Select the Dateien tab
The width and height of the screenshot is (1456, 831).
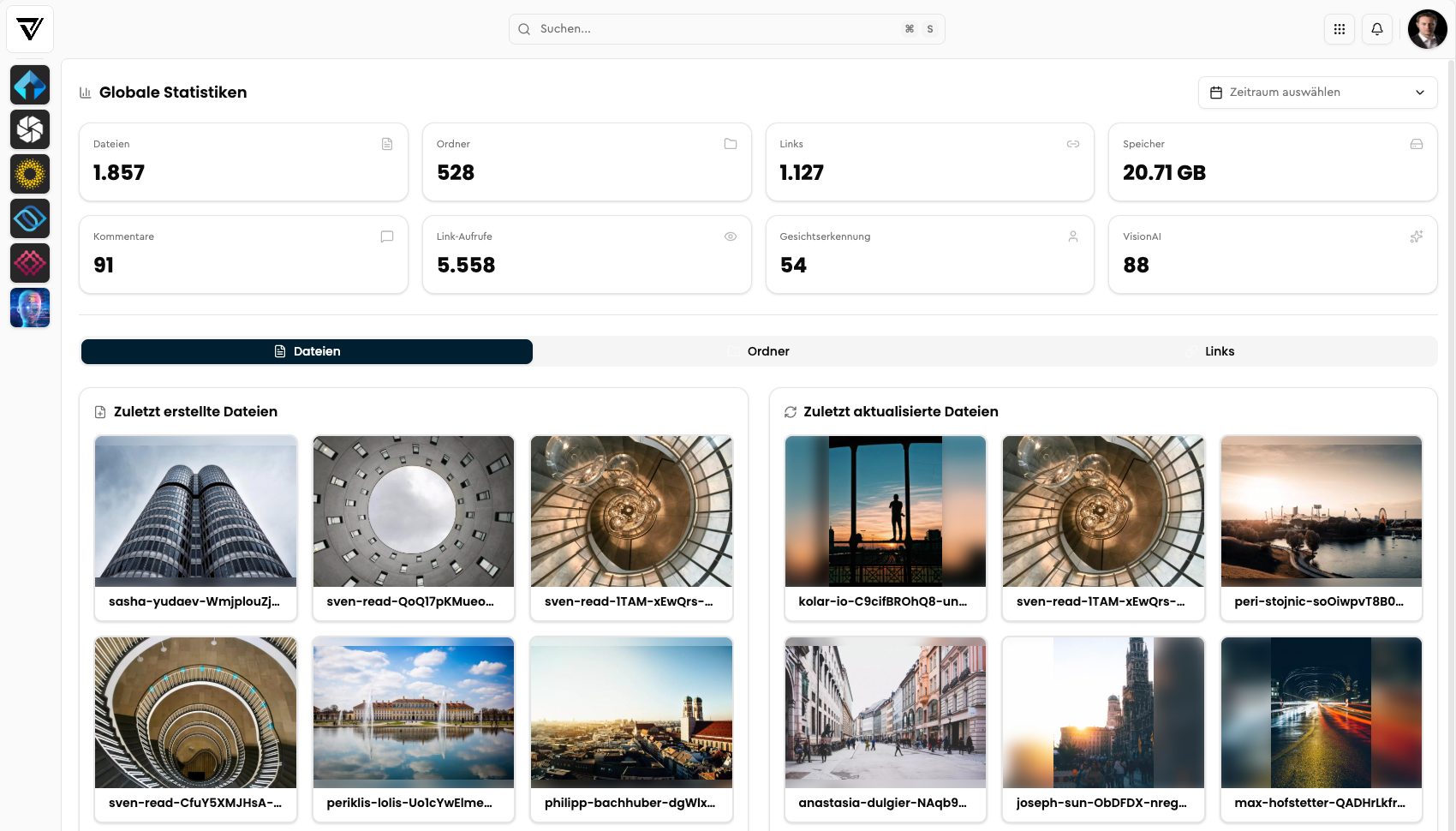307,351
